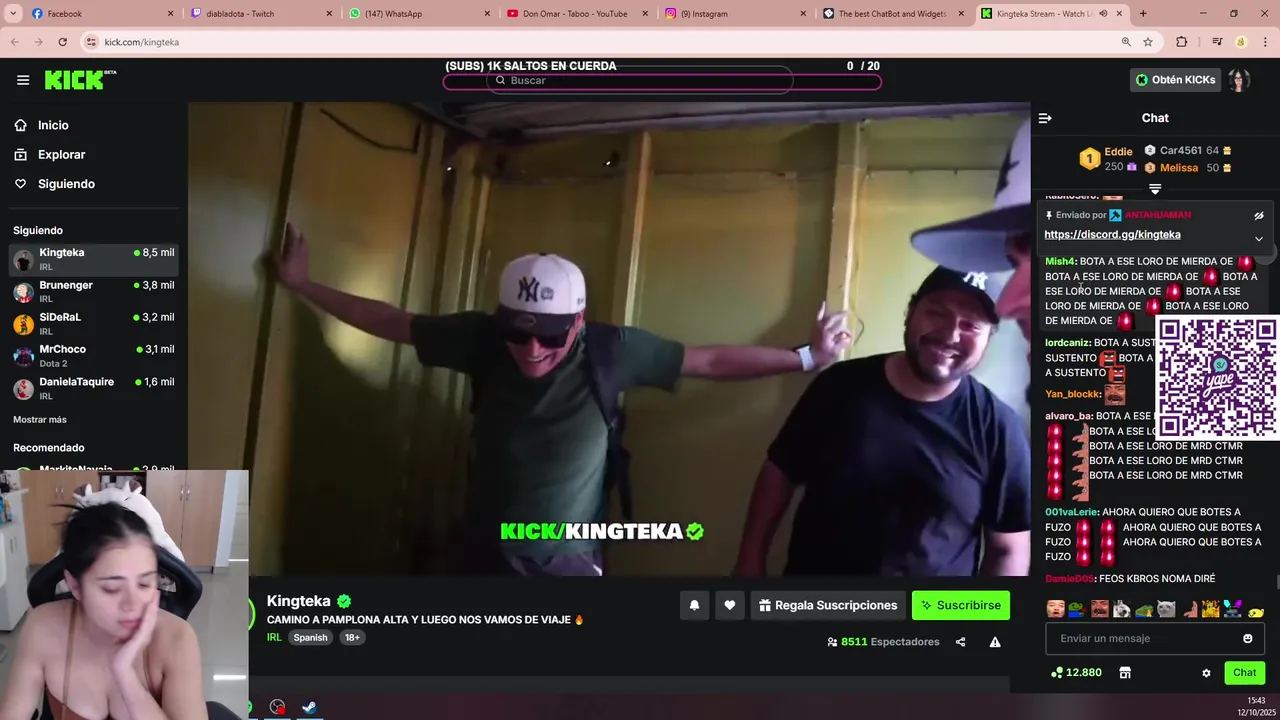Share the stream via share icon
1280x720 pixels.
click(x=960, y=642)
